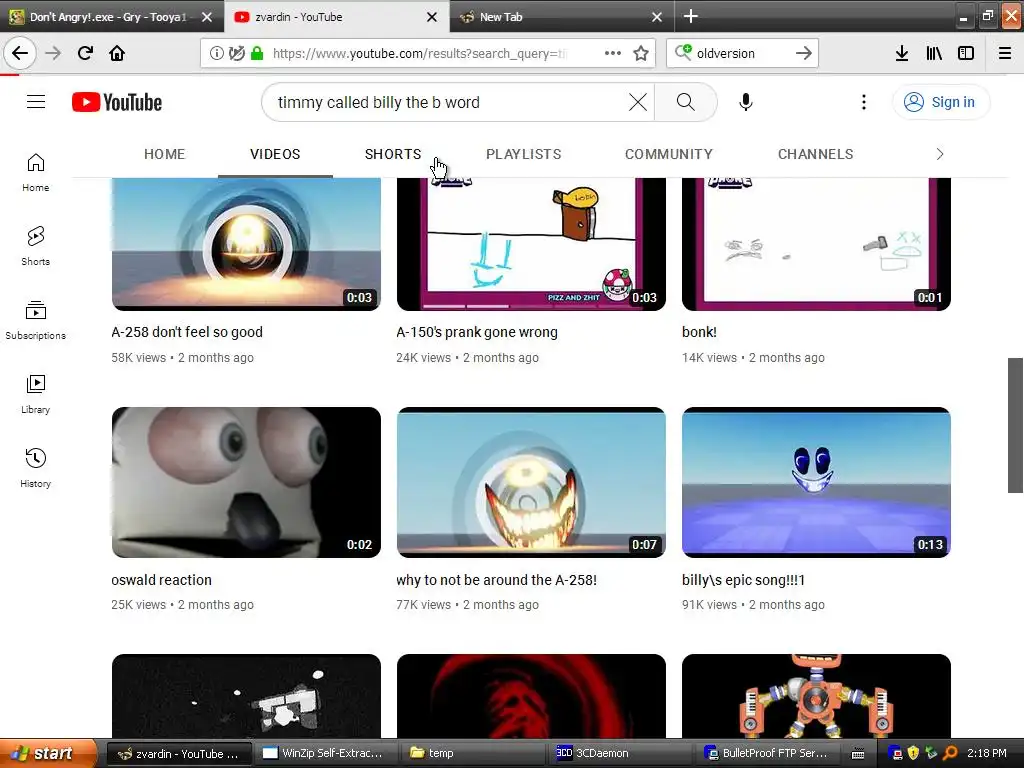This screenshot has height=768, width=1024.
Task: Show site information icon in address bar
Action: click(x=216, y=53)
